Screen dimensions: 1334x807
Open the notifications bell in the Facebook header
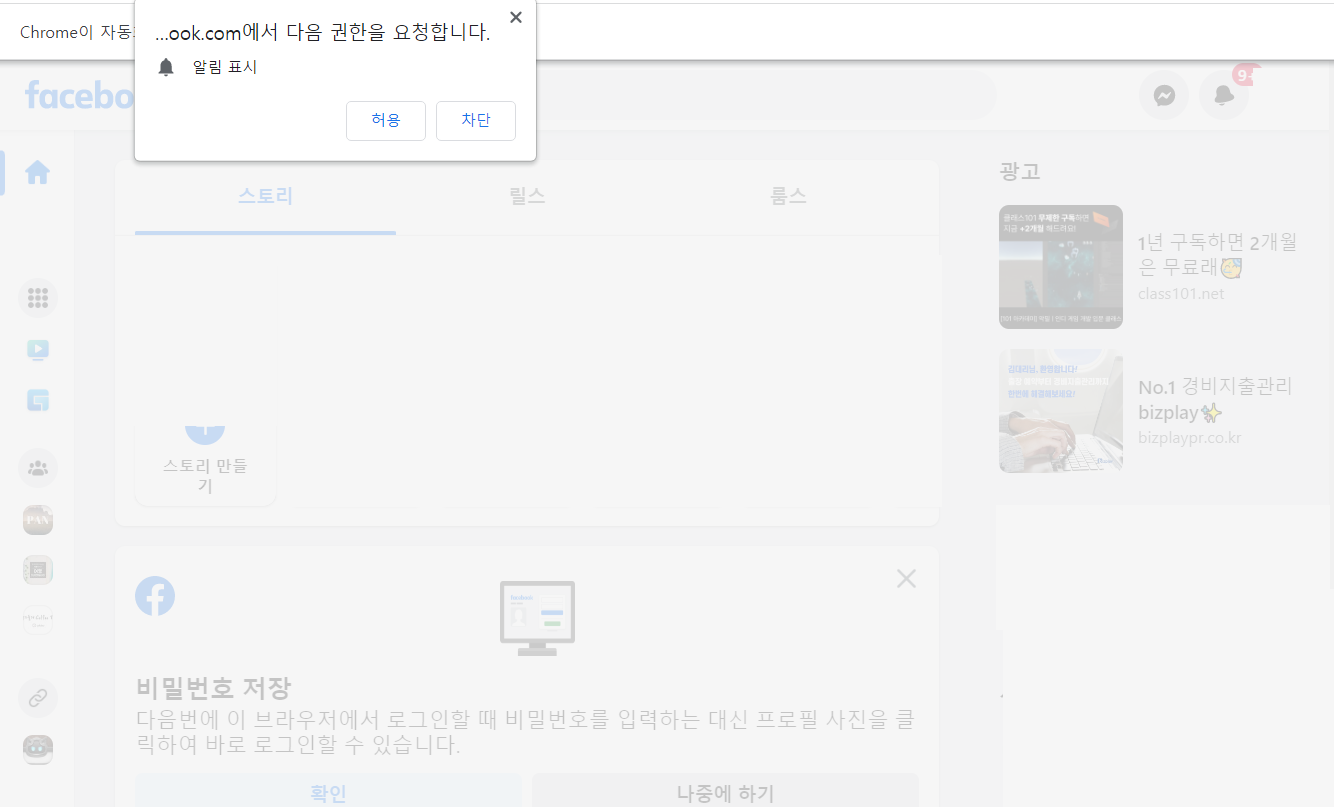pos(1224,95)
